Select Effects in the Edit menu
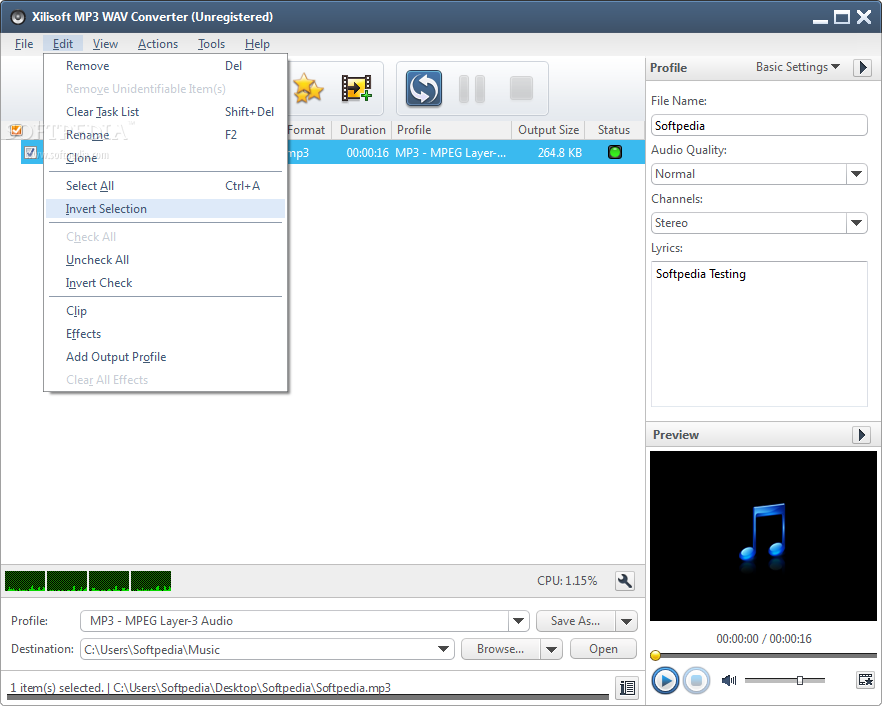The image size is (882, 706). pyautogui.click(x=165, y=334)
